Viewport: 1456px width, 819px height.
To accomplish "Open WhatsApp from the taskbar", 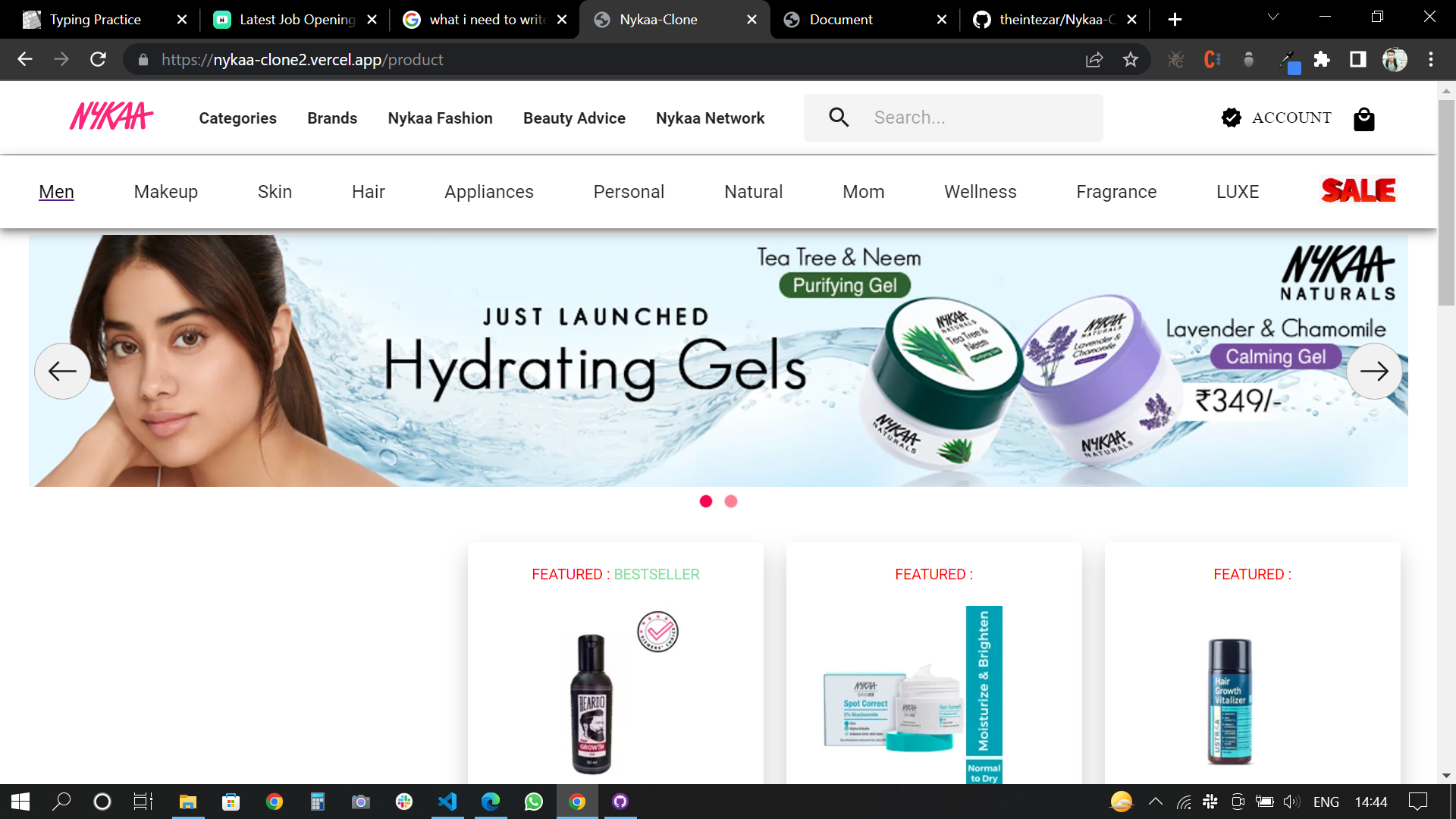I will [x=533, y=802].
